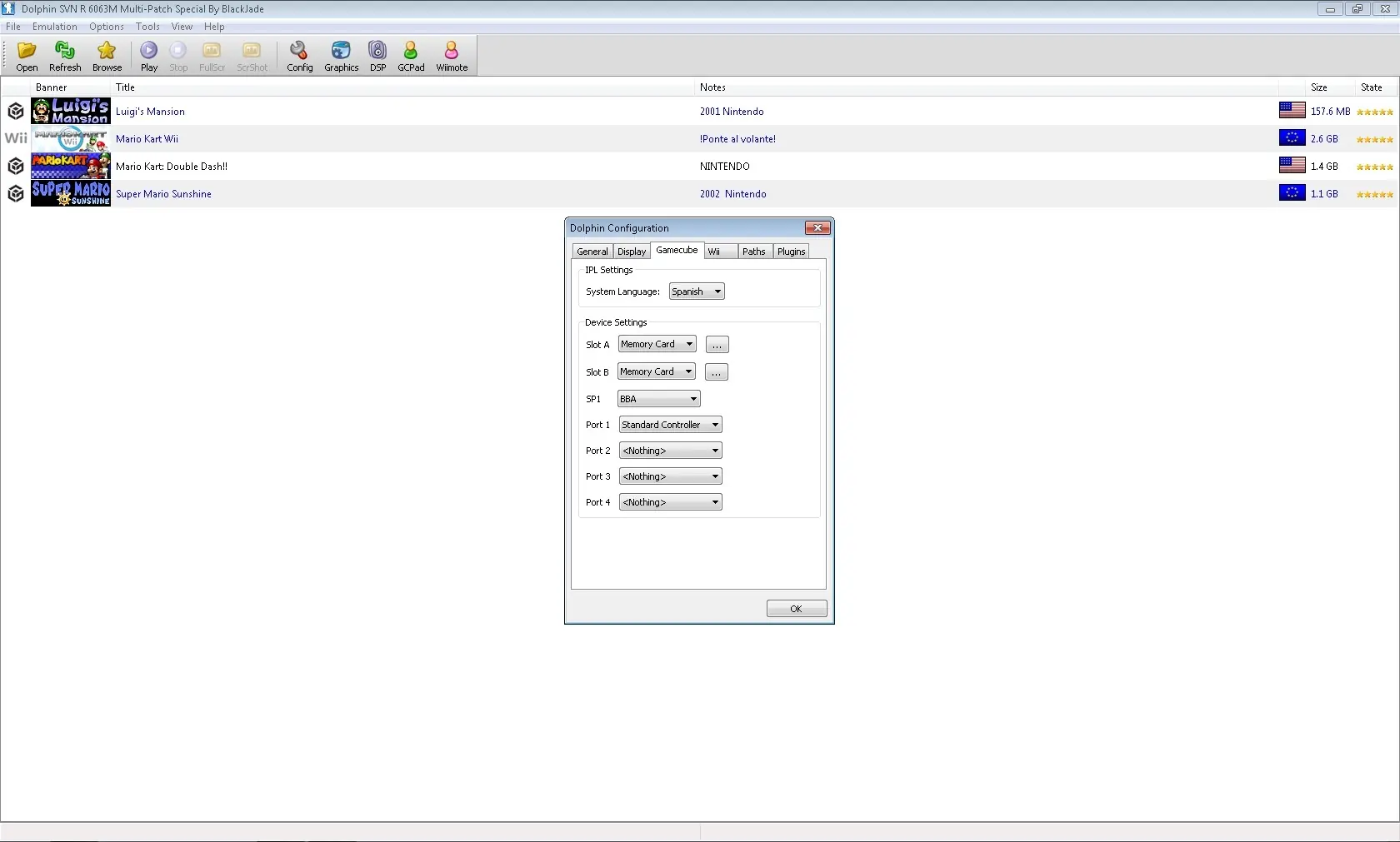The width and height of the screenshot is (1400, 842).
Task: Close the Dolphin Configuration dialog
Action: point(817,227)
